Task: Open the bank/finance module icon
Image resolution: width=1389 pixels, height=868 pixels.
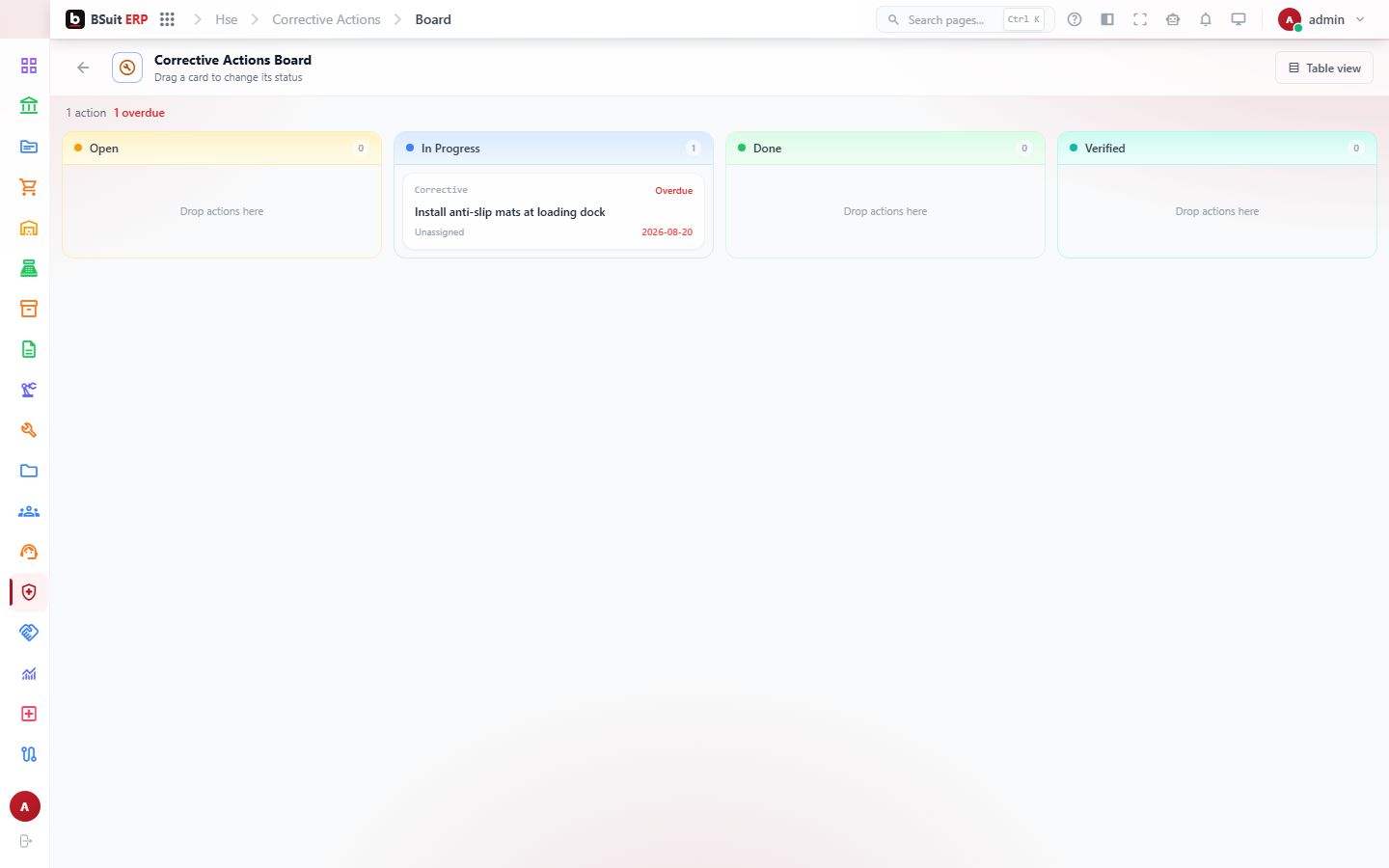Action: pos(29,106)
